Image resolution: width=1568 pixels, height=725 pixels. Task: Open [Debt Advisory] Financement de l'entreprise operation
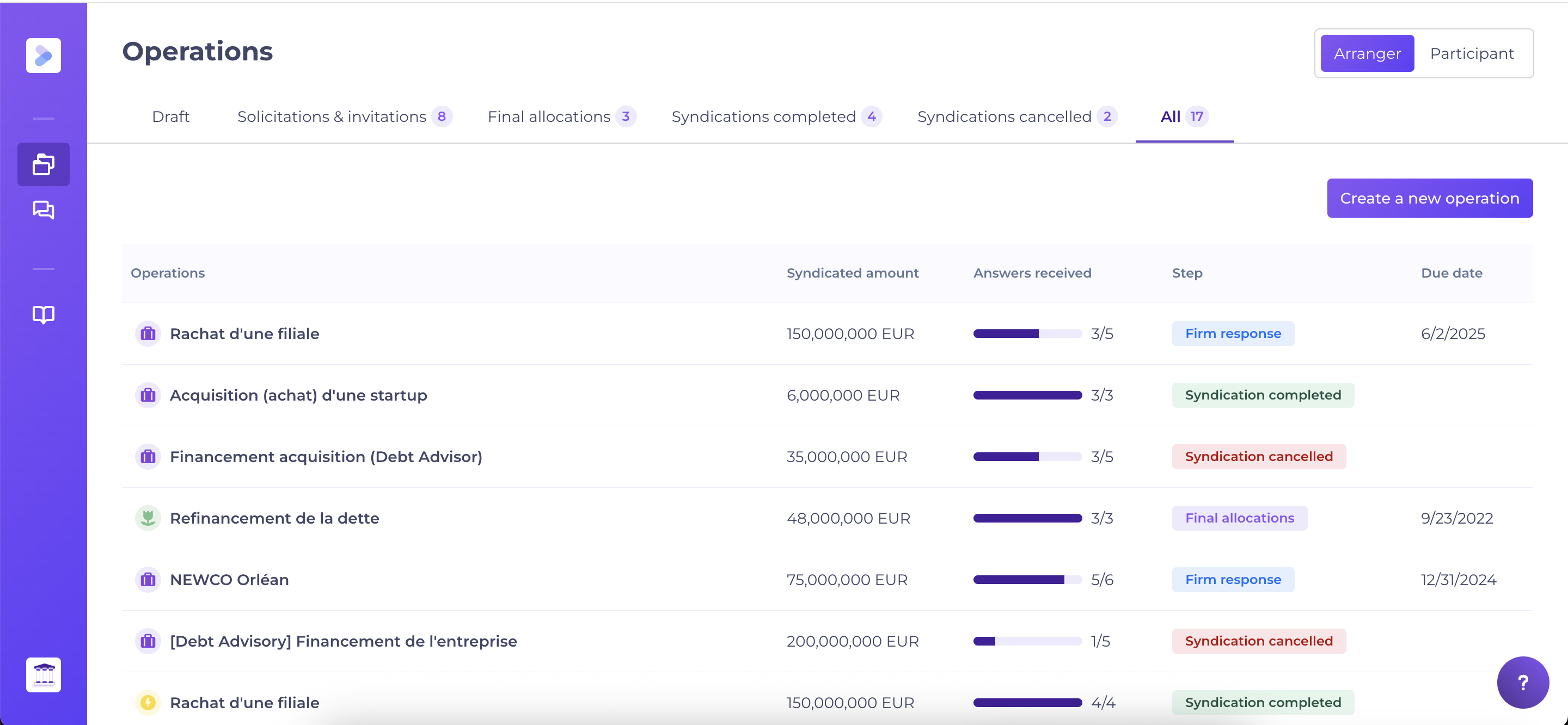click(x=344, y=641)
